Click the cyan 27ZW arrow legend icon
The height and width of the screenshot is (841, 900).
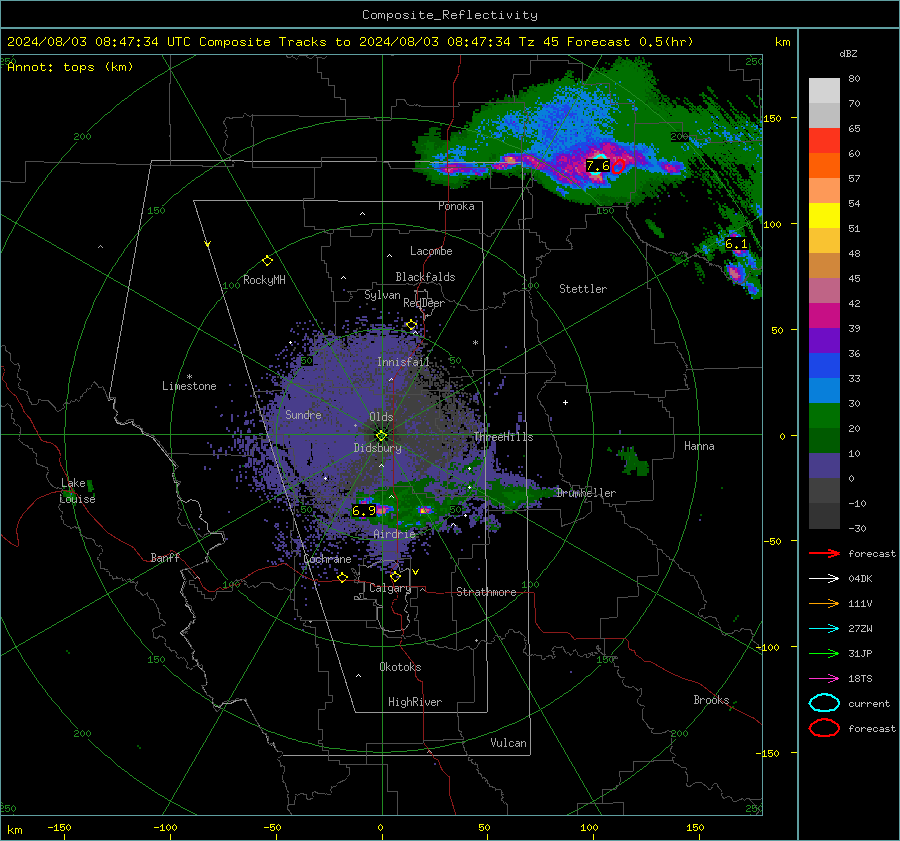[824, 629]
